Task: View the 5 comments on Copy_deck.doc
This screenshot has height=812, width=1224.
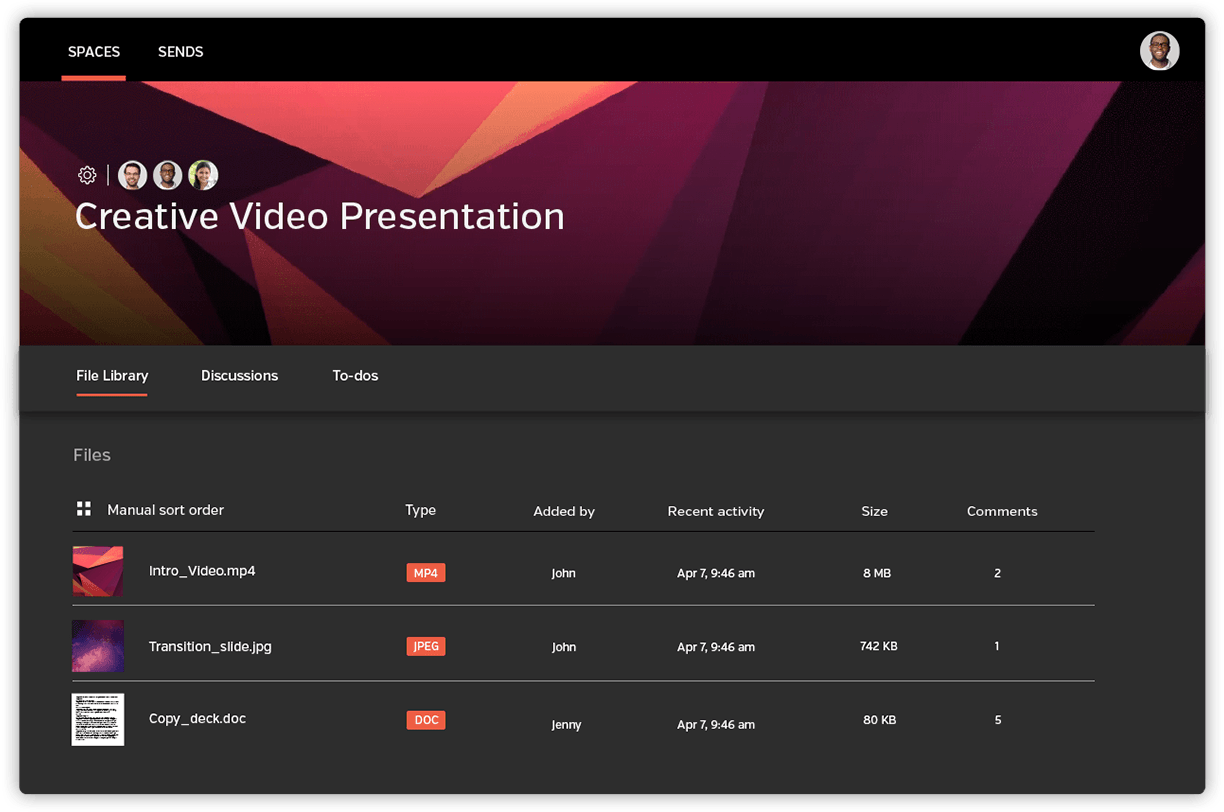Action: tap(997, 719)
